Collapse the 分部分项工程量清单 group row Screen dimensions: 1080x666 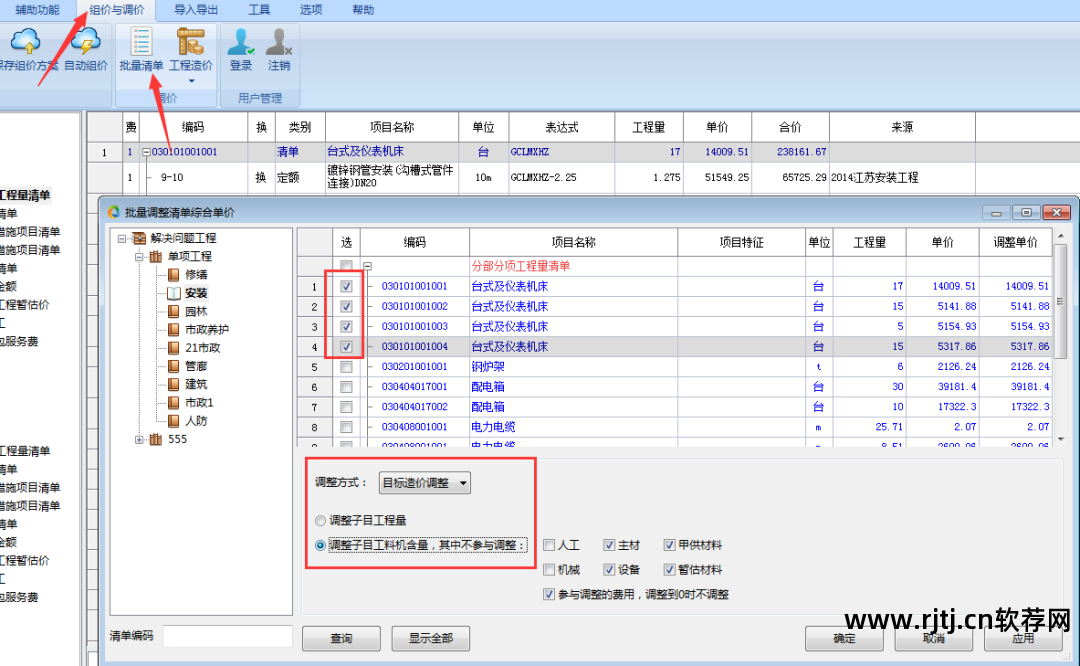[x=367, y=266]
